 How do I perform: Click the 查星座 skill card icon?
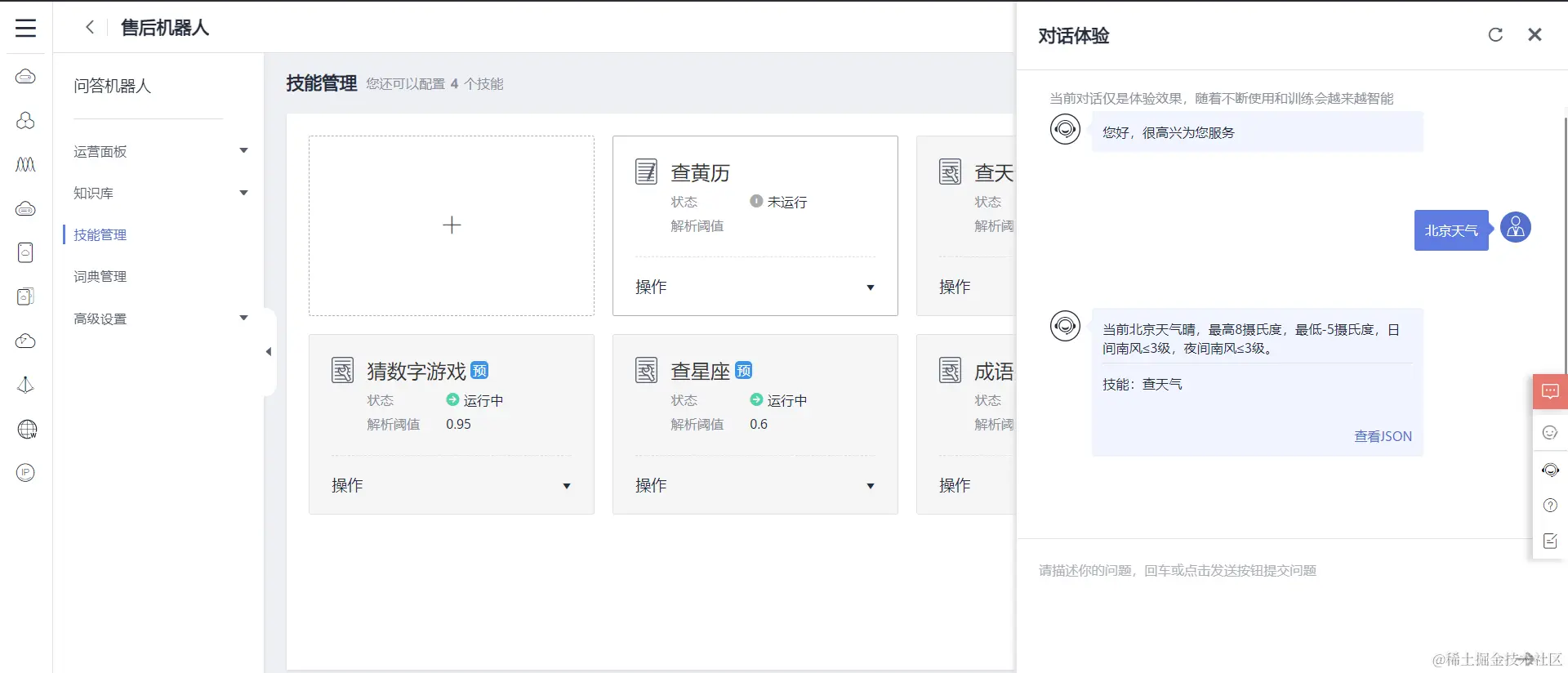(x=647, y=370)
